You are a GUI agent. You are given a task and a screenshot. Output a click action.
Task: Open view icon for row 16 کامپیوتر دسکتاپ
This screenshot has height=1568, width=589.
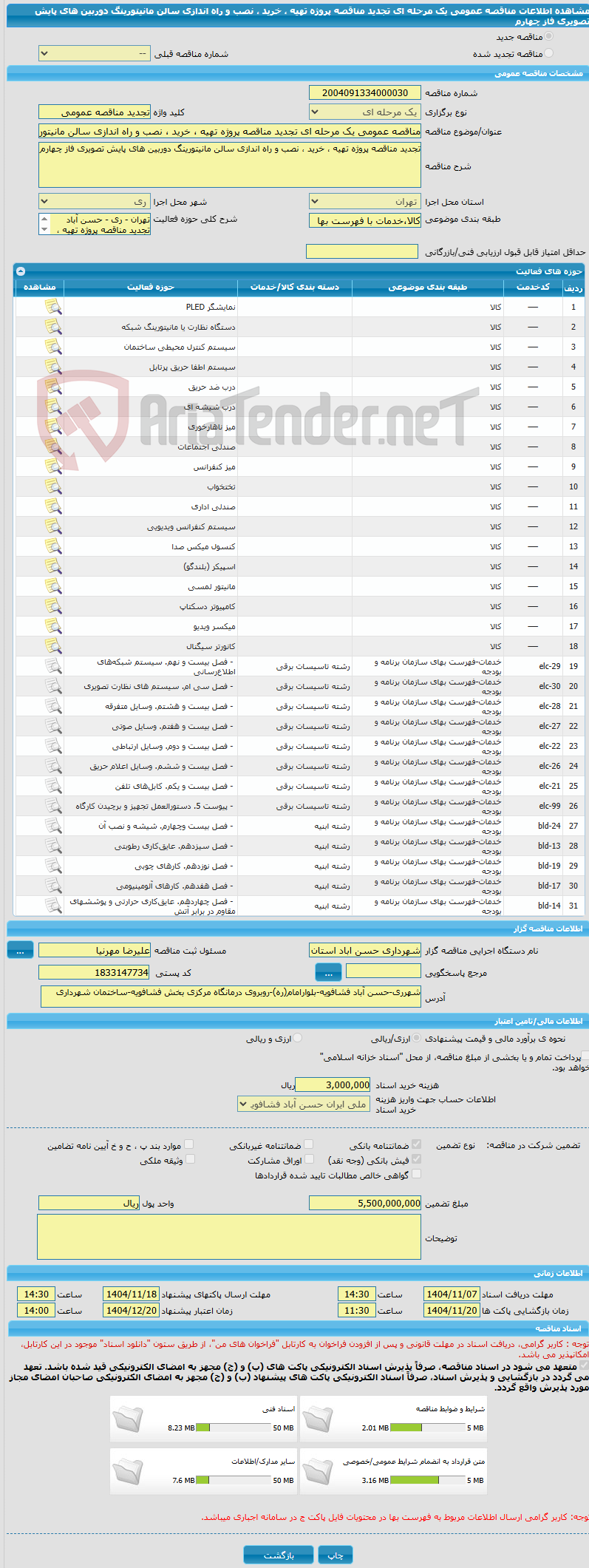pyautogui.click(x=53, y=606)
